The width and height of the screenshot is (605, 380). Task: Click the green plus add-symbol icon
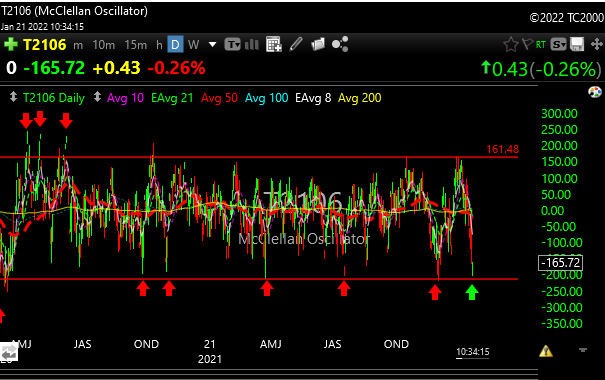pos(11,44)
